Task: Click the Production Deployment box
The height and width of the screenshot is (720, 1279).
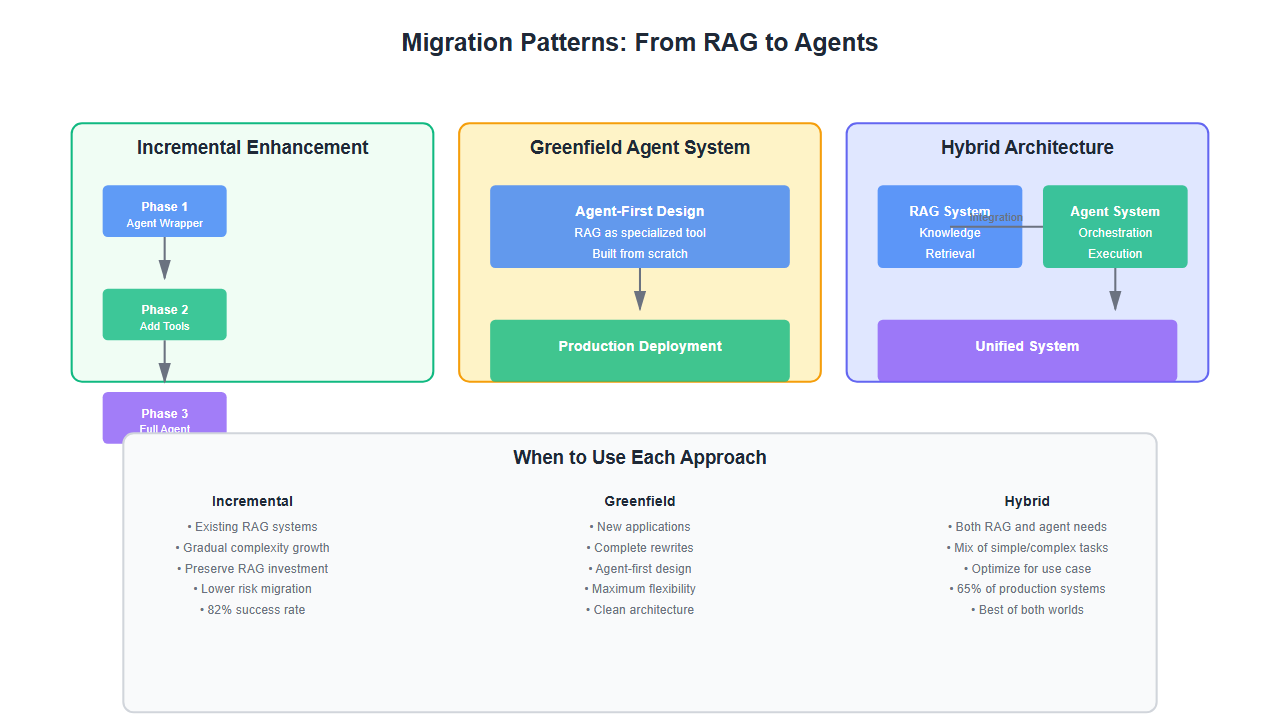Action: (x=639, y=347)
